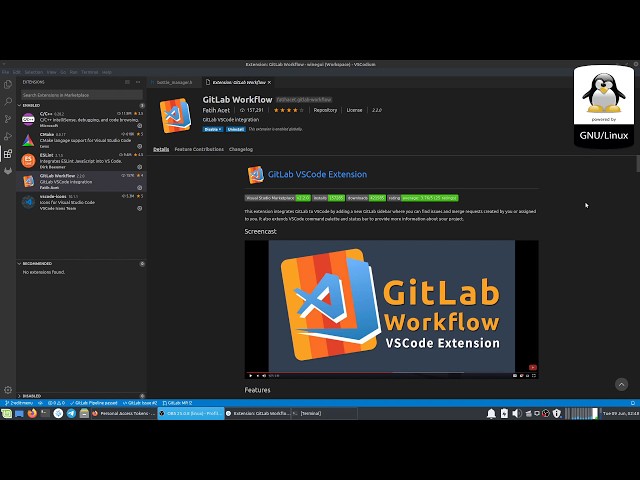Image resolution: width=640 pixels, height=480 pixels.
Task: Open the Explorer view in the activity bar
Action: point(8,84)
